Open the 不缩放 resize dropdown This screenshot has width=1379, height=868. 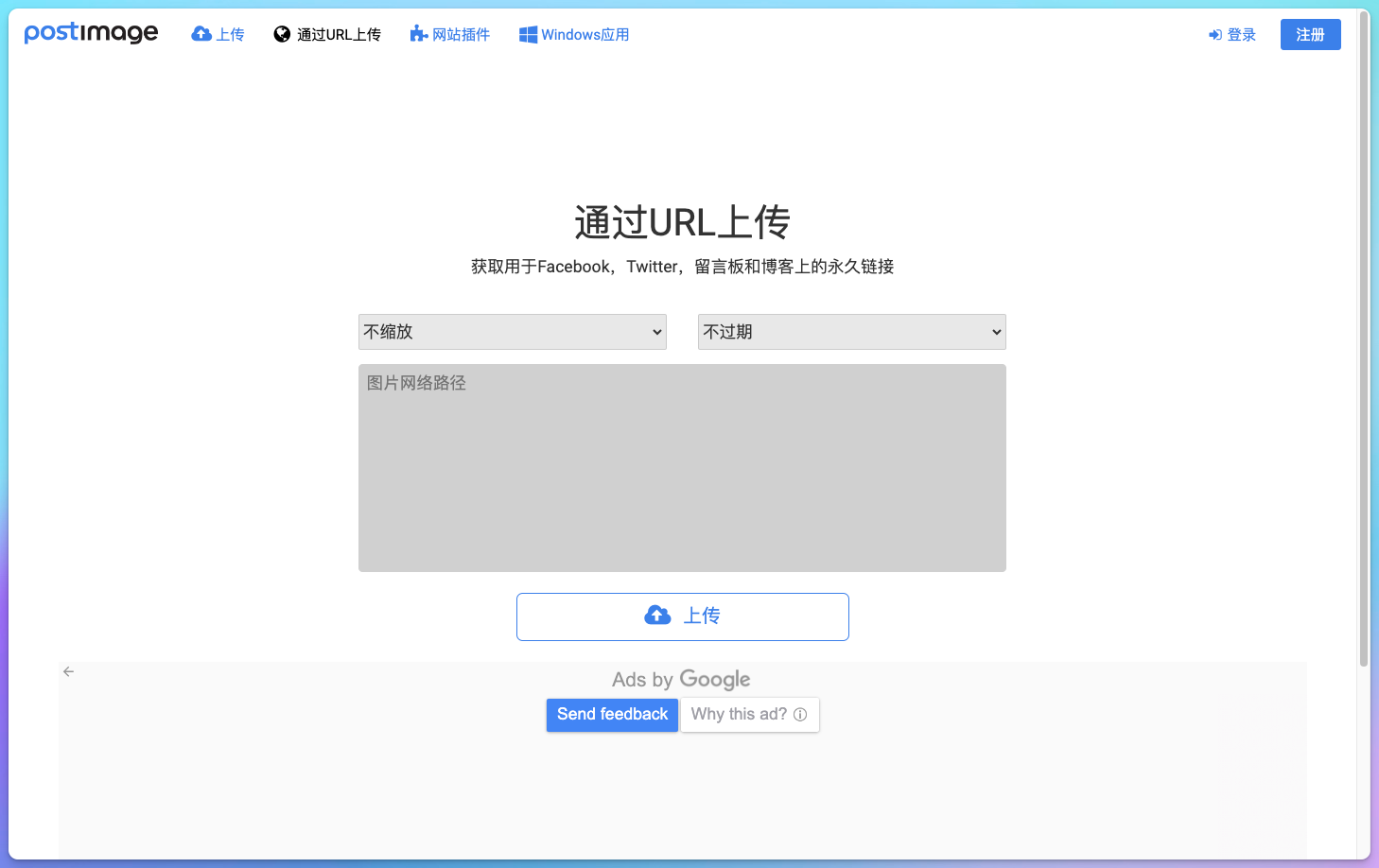pos(512,332)
